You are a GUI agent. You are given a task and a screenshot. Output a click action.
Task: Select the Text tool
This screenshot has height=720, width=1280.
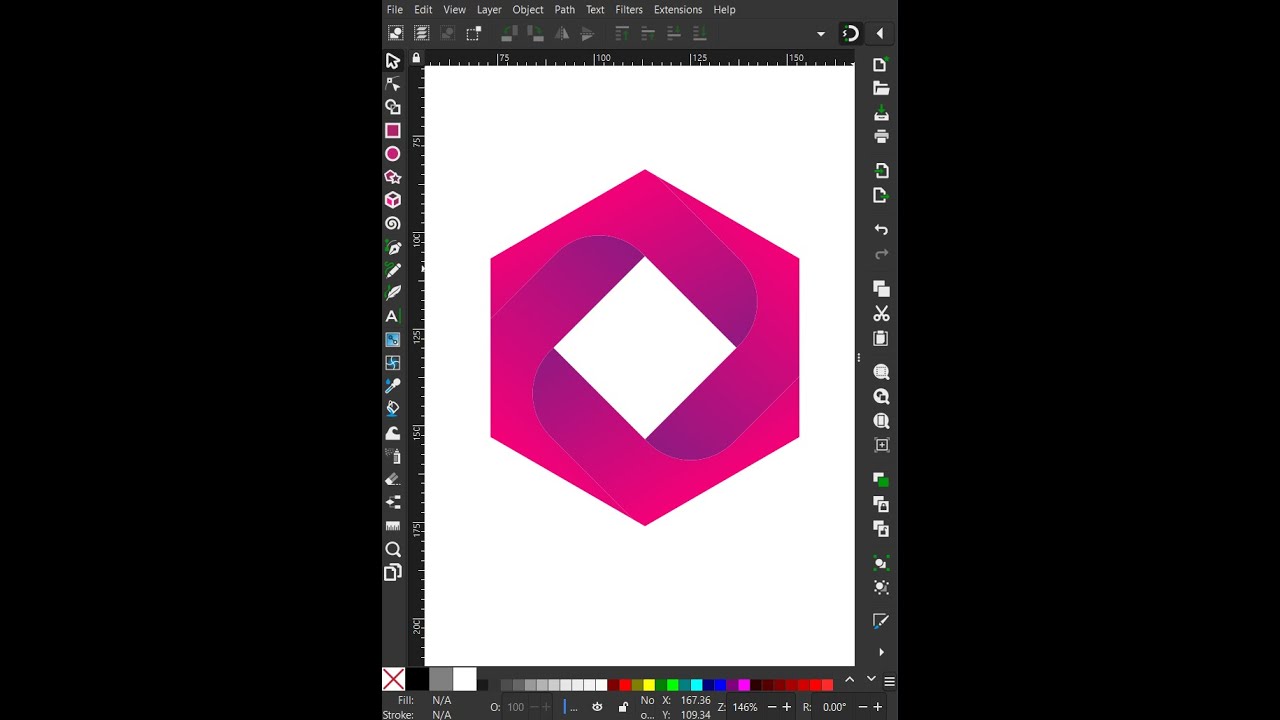point(393,316)
